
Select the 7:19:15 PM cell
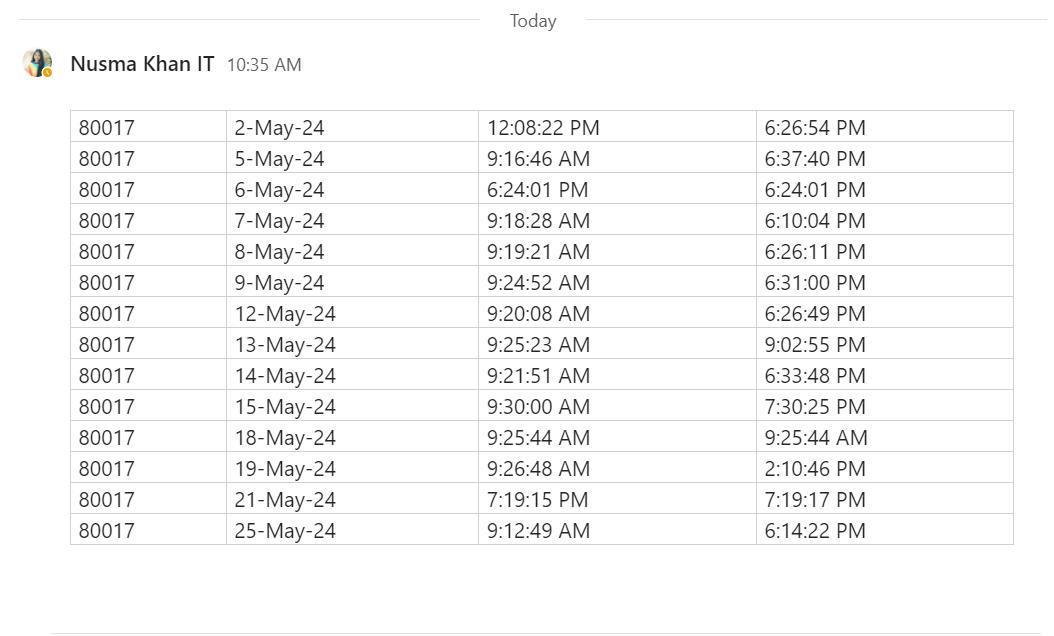pos(617,498)
